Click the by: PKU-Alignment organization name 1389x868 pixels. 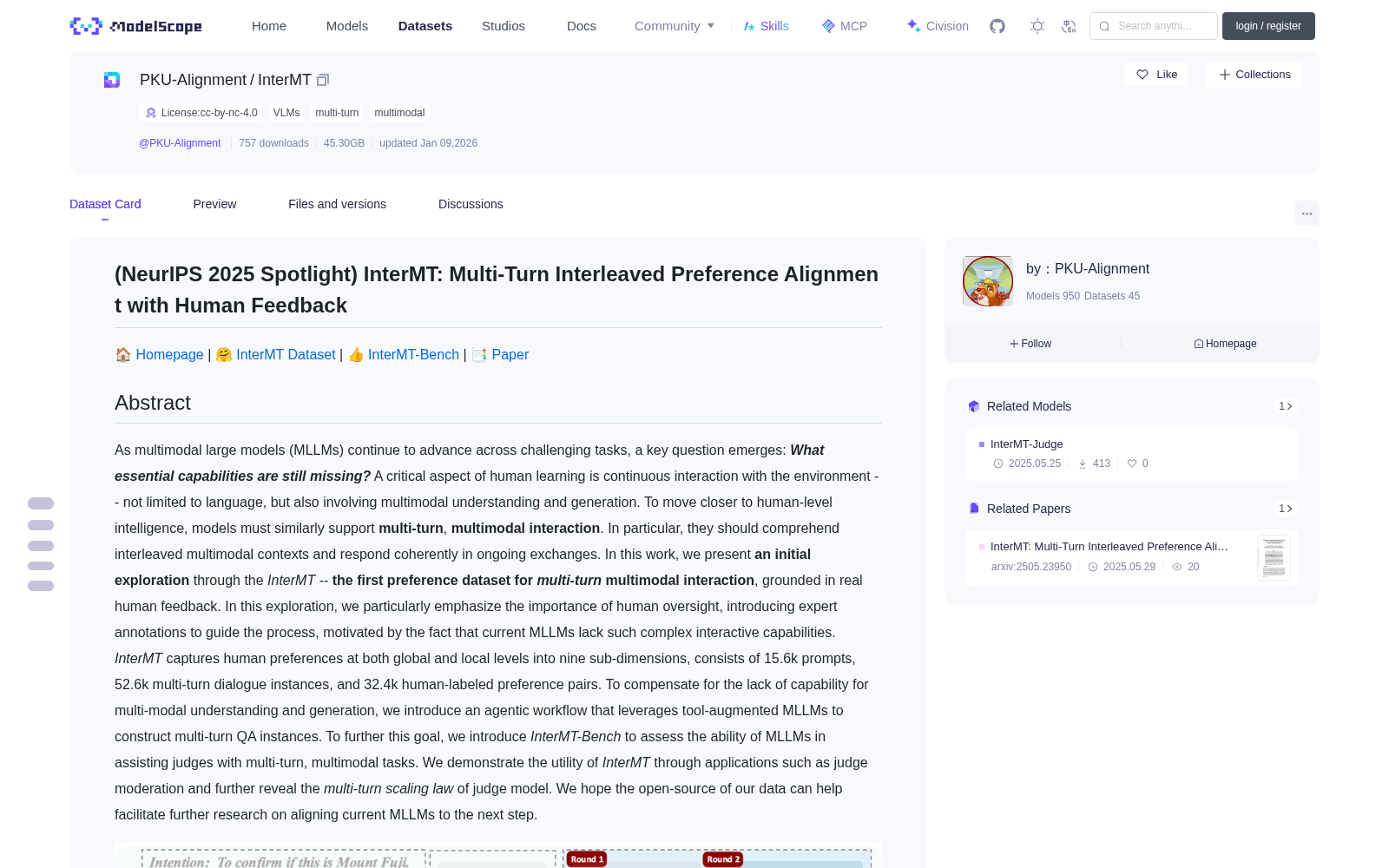(1088, 269)
